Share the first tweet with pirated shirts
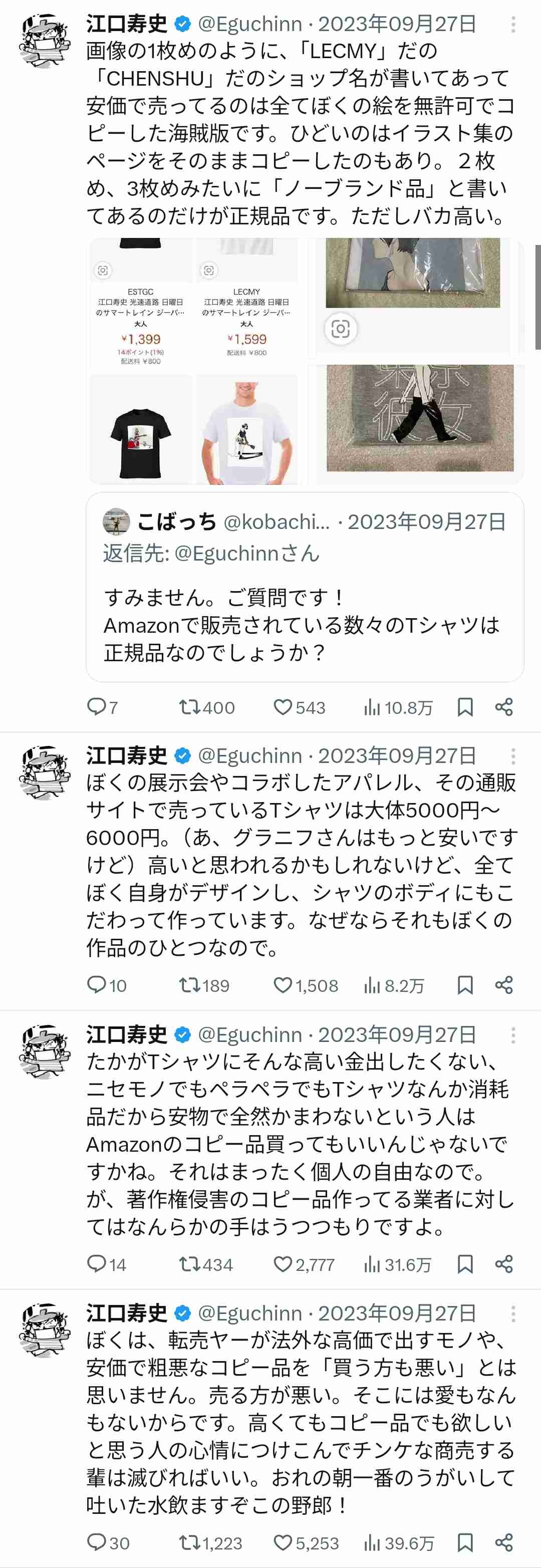Viewport: 541px width, 1568px height. tap(504, 707)
